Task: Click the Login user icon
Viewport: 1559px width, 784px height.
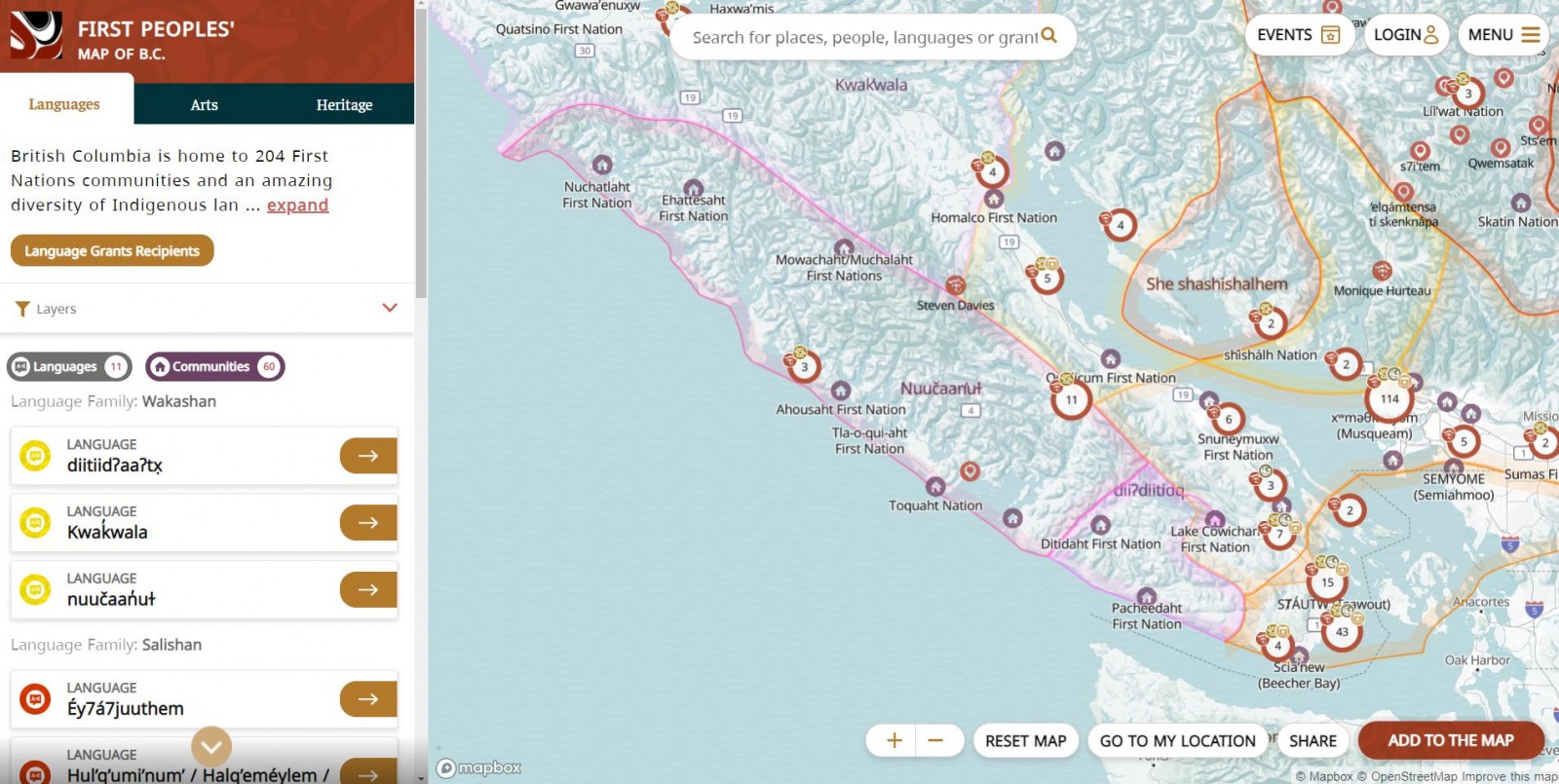Action: 1430,35
